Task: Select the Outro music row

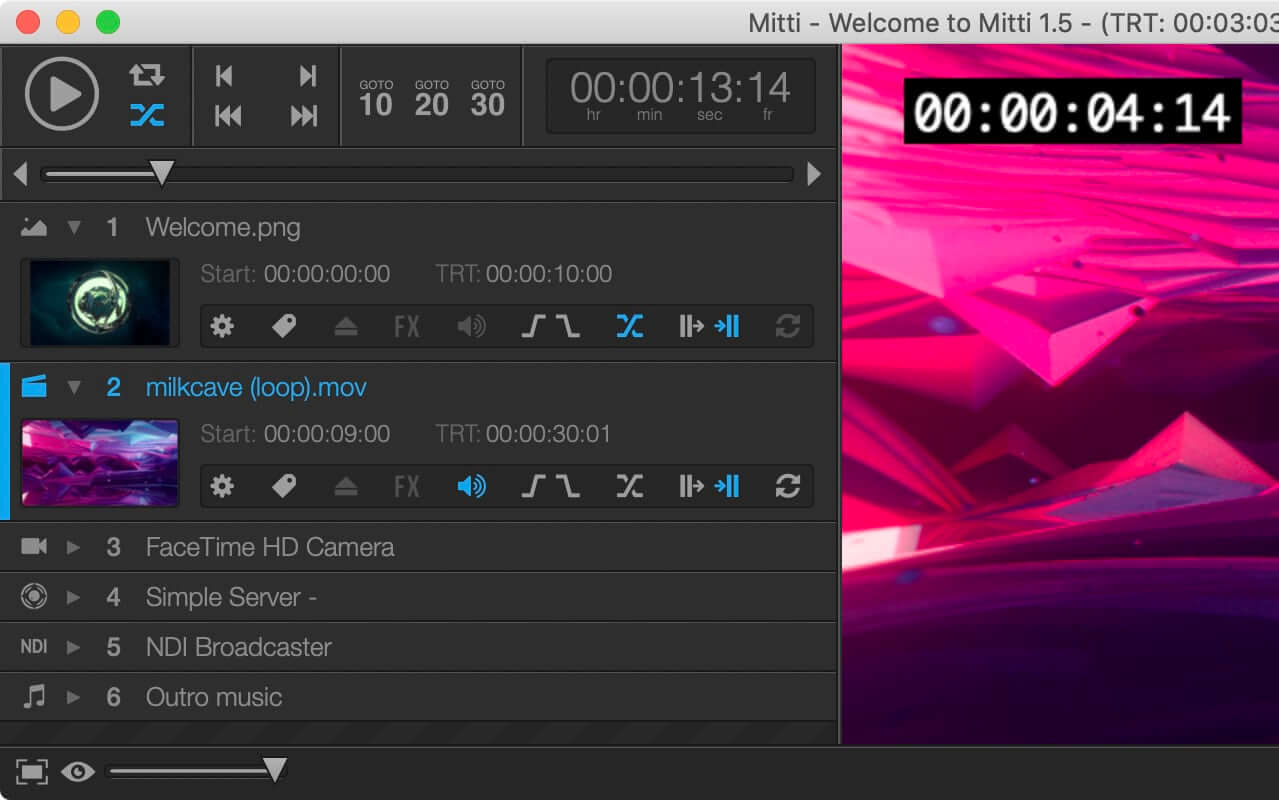Action: (418, 697)
